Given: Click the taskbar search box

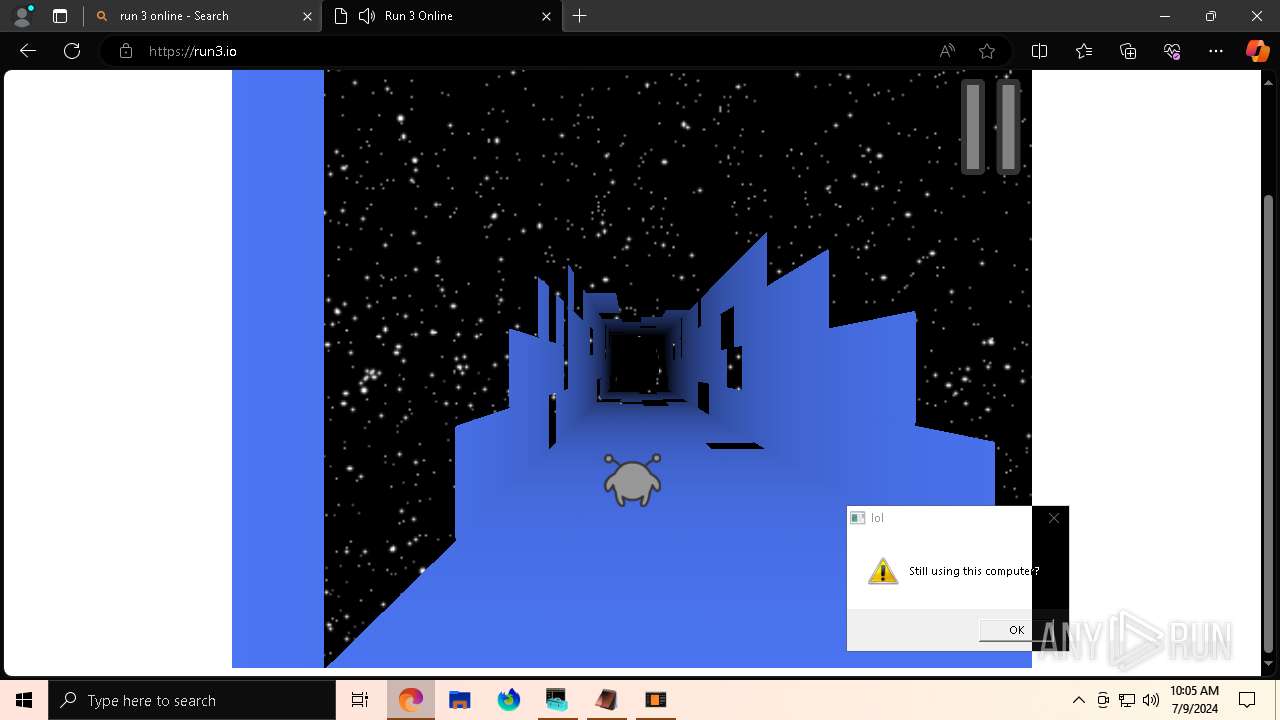Looking at the screenshot, I should 192,700.
